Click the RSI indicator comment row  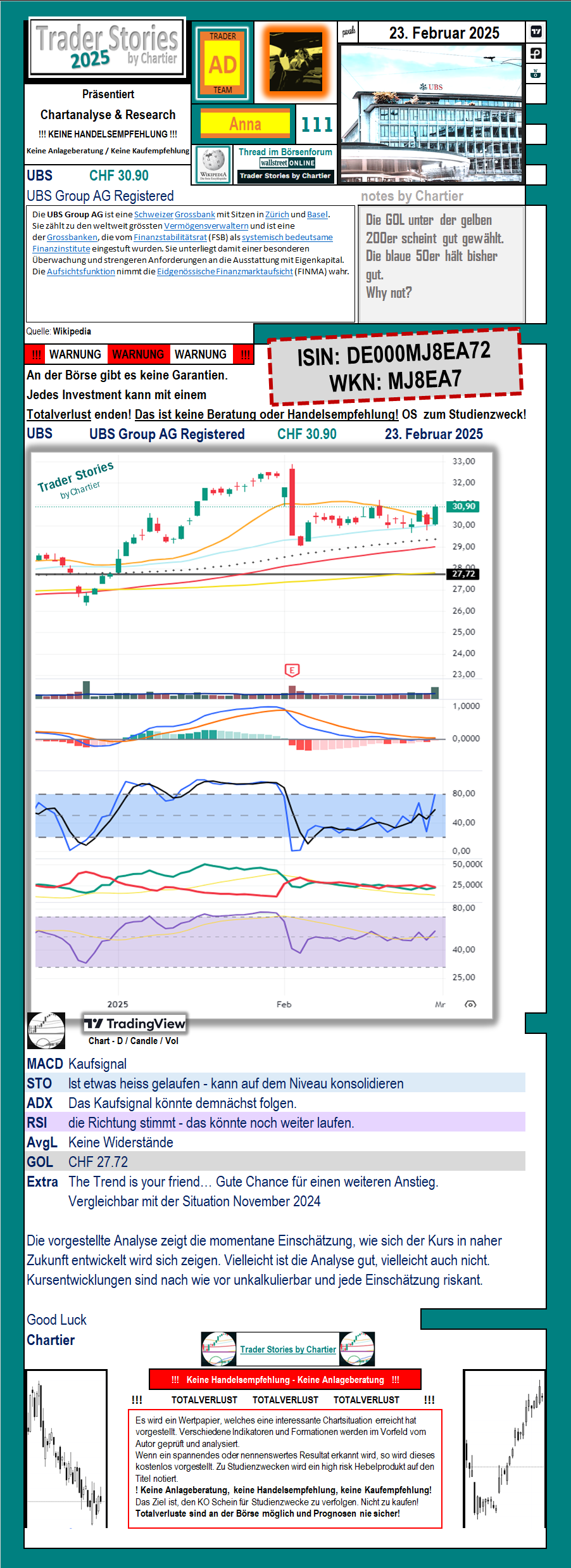[x=276, y=1123]
